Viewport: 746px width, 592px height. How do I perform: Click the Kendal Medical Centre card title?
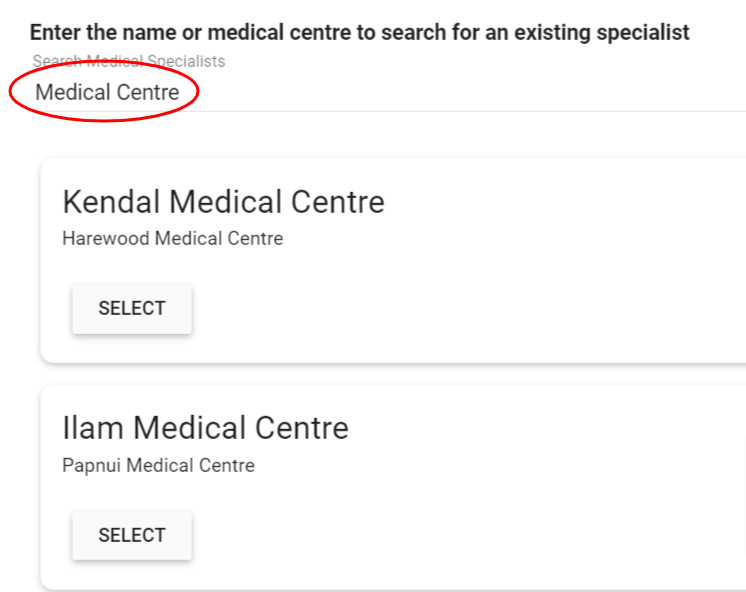coord(223,202)
